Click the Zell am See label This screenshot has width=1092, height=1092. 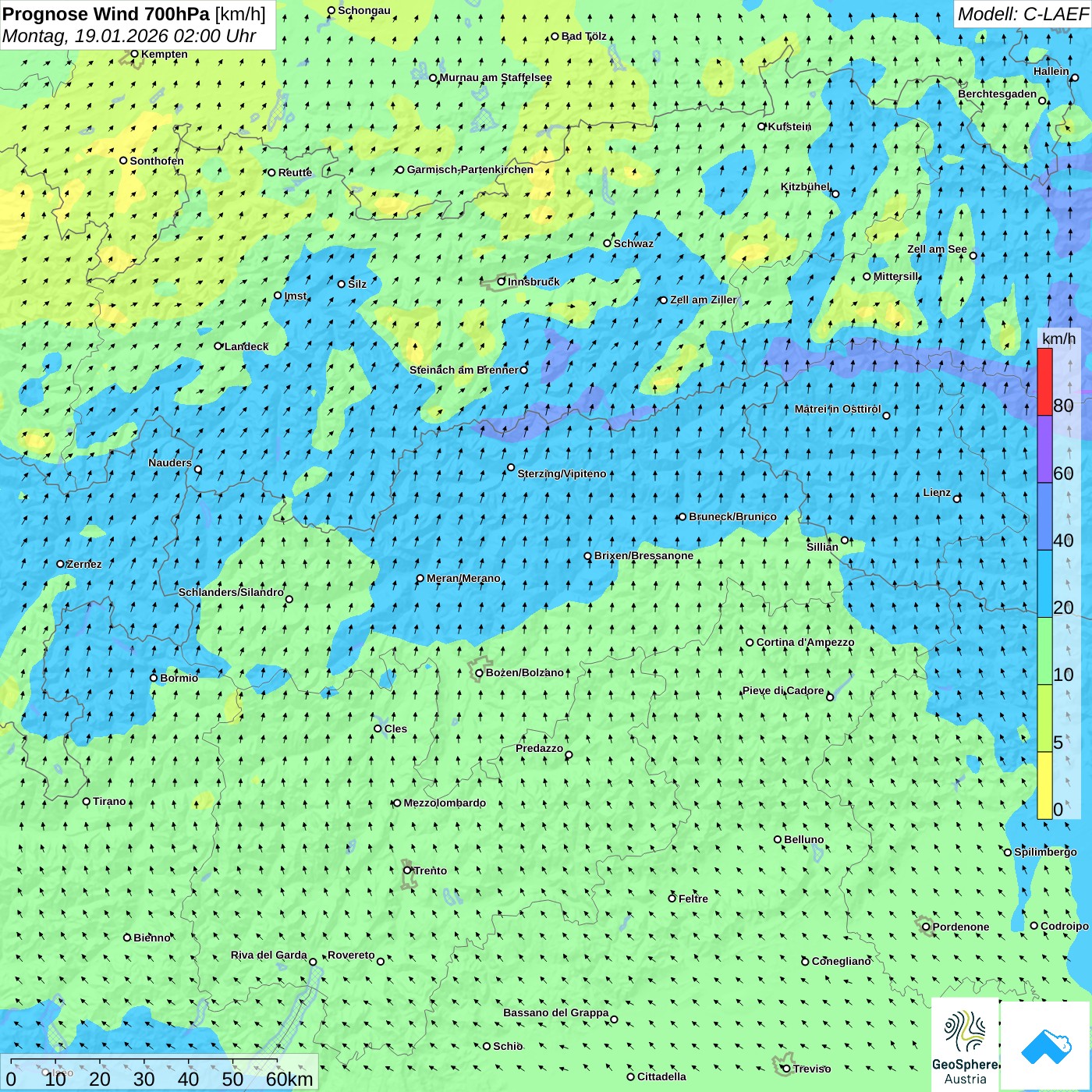(937, 249)
